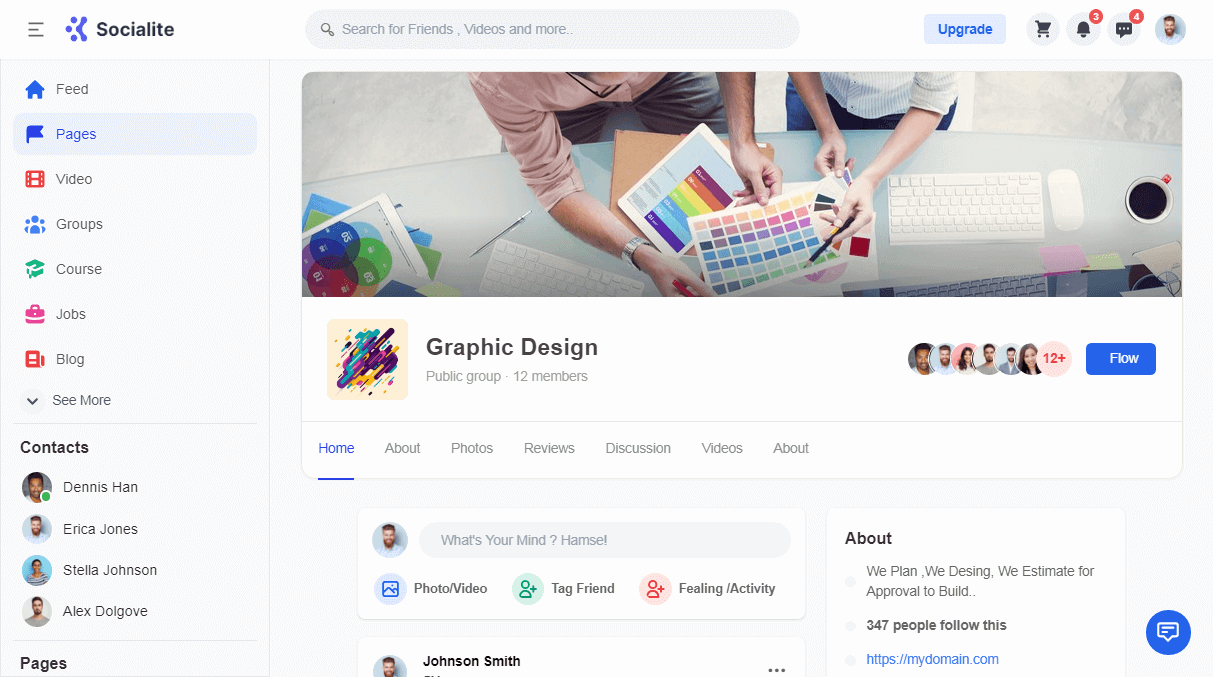Screen dimensions: 1213x677
Task: Click the Flow button
Action: (1120, 359)
